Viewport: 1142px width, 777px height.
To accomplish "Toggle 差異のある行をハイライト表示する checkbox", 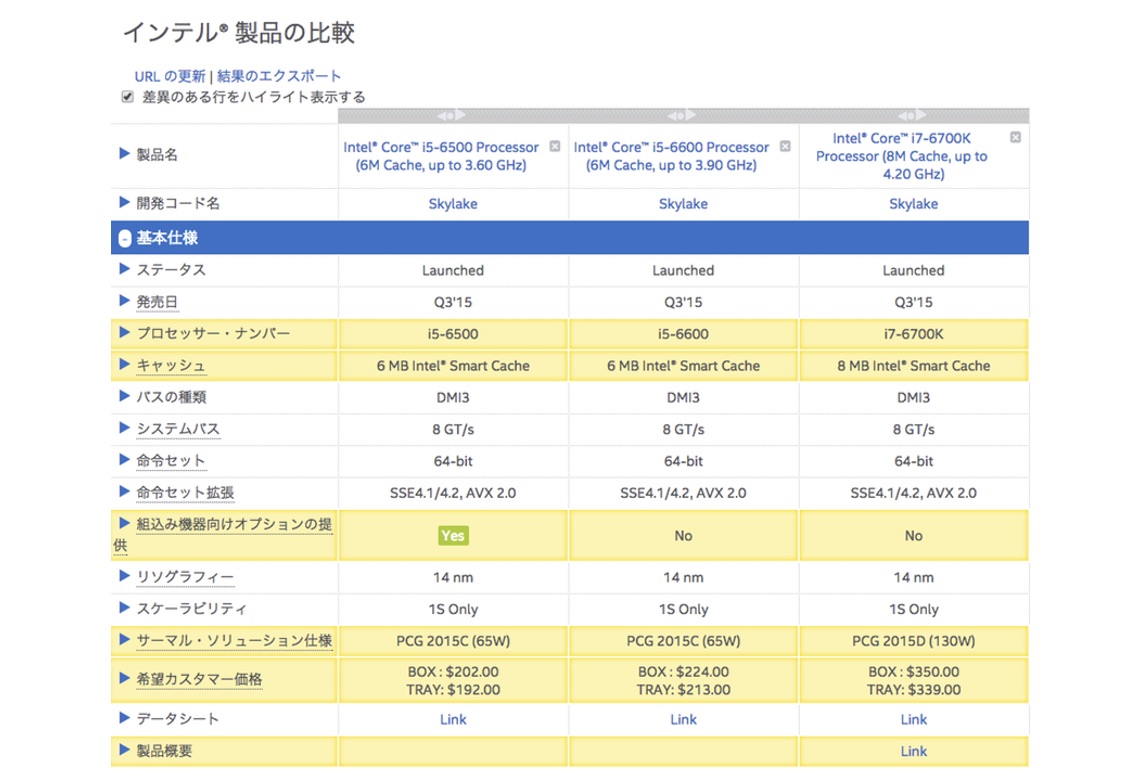I will tap(127, 96).
